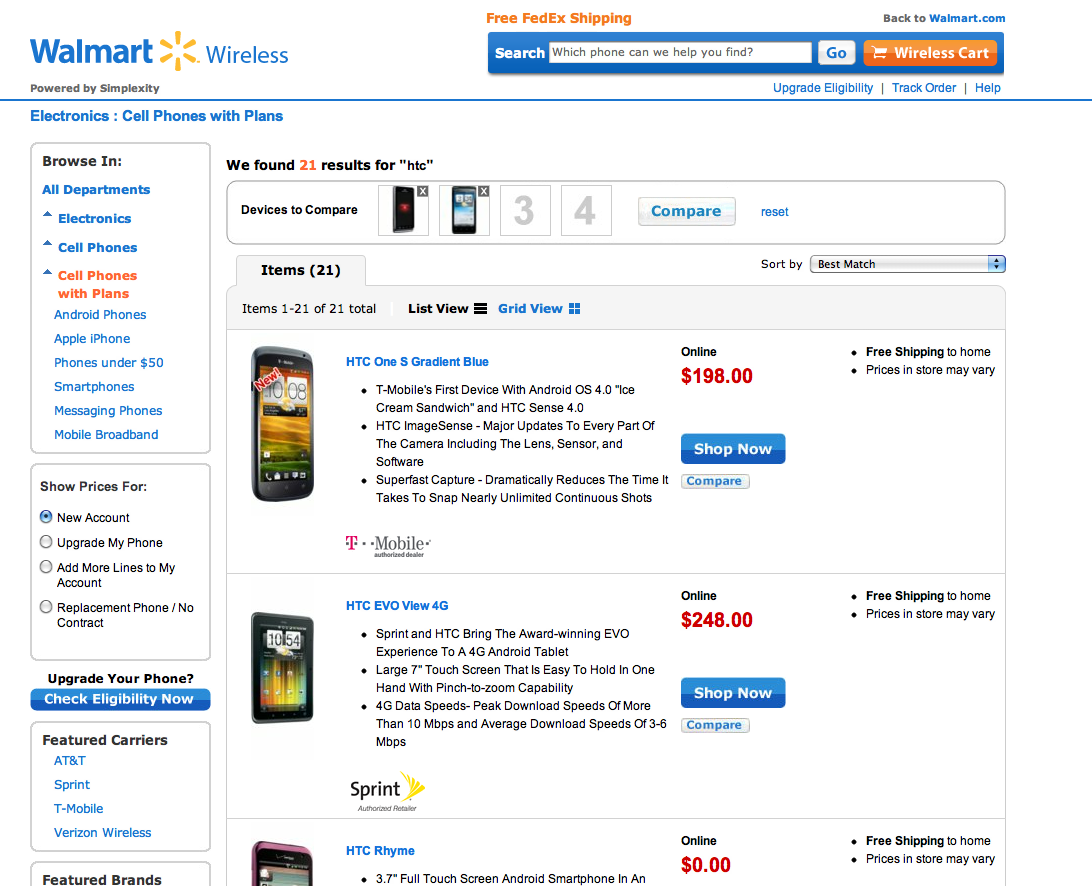Open the Wireless Cart
The width and height of the screenshot is (1092, 886).
[x=930, y=53]
